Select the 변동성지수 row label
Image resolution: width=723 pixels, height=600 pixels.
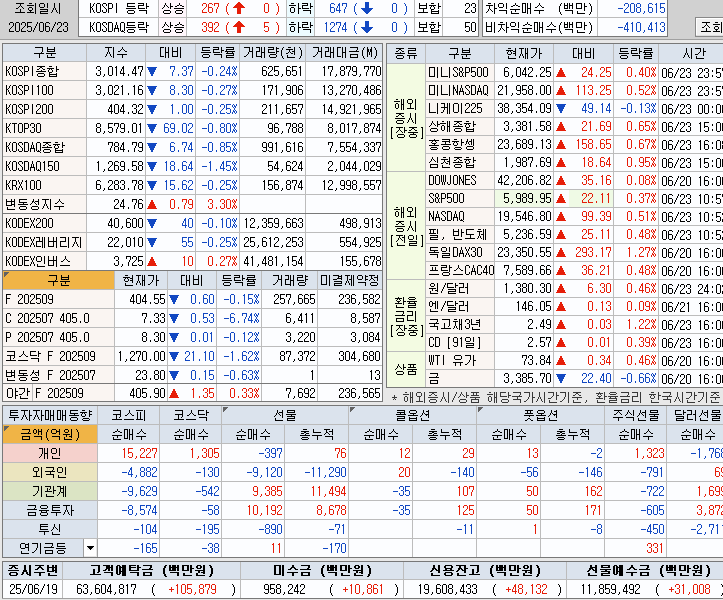44,204
